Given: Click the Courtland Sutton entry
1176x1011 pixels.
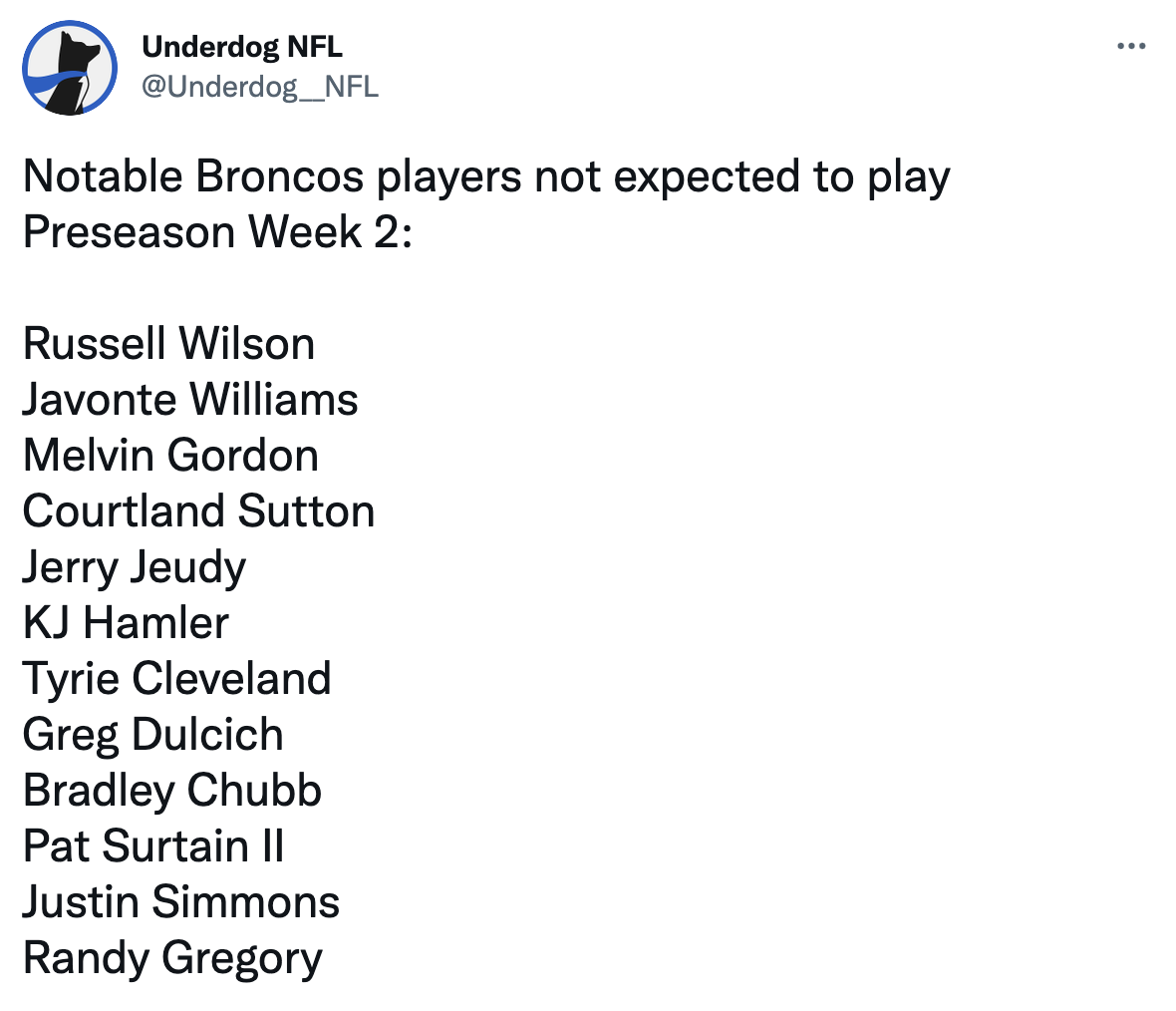Looking at the screenshot, I should point(198,511).
